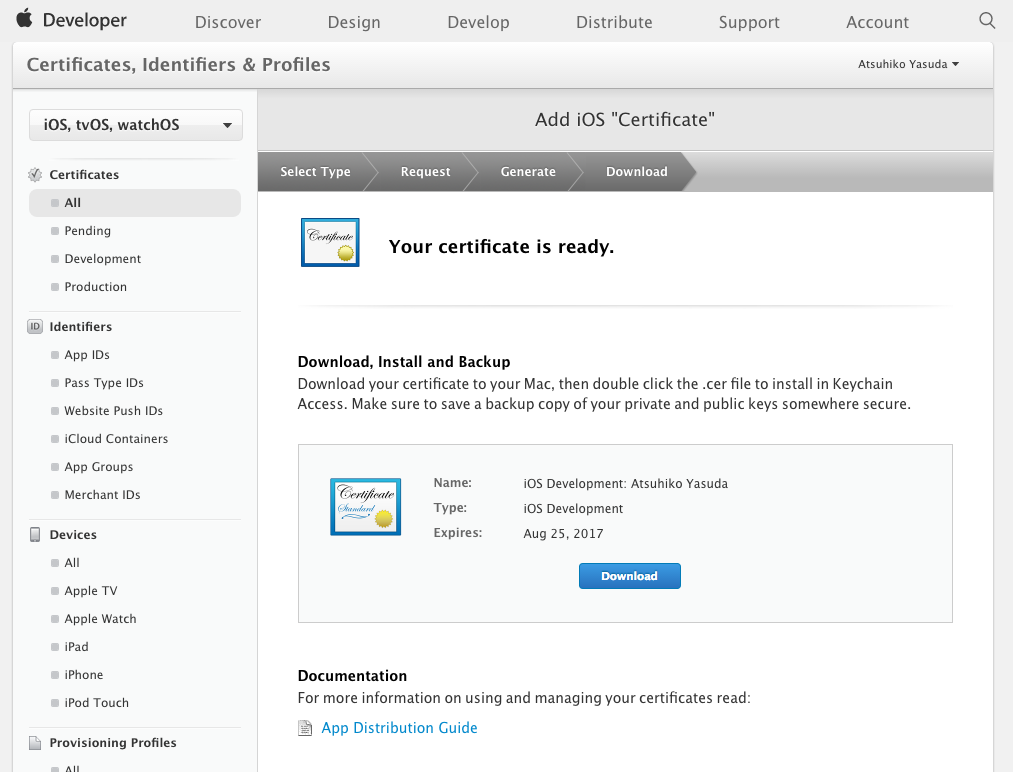Viewport: 1013px width, 772px height.
Task: Click the Devices phone icon
Action: pyautogui.click(x=35, y=535)
